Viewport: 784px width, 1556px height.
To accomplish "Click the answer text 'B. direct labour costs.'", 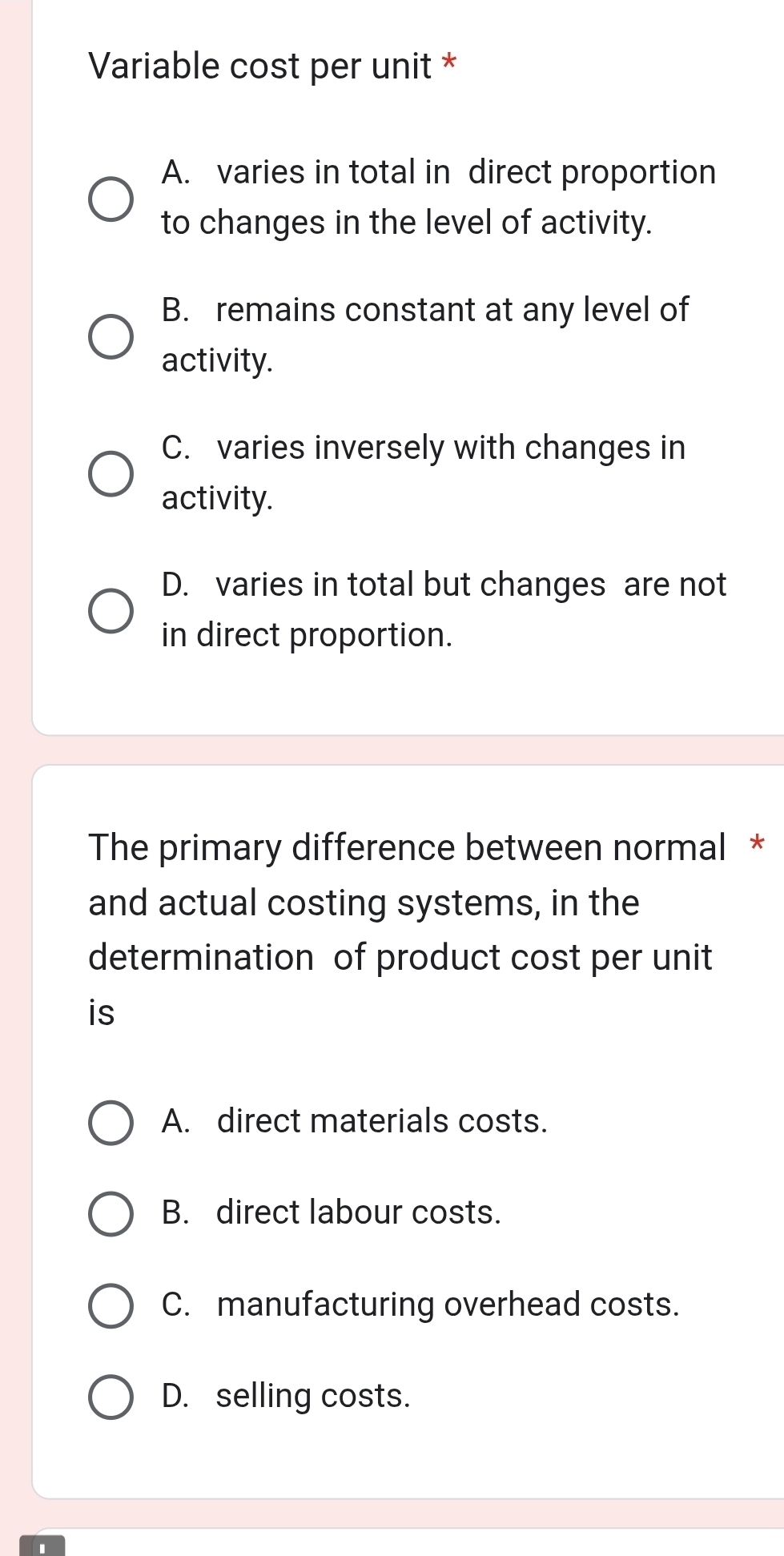I will pos(331,1212).
